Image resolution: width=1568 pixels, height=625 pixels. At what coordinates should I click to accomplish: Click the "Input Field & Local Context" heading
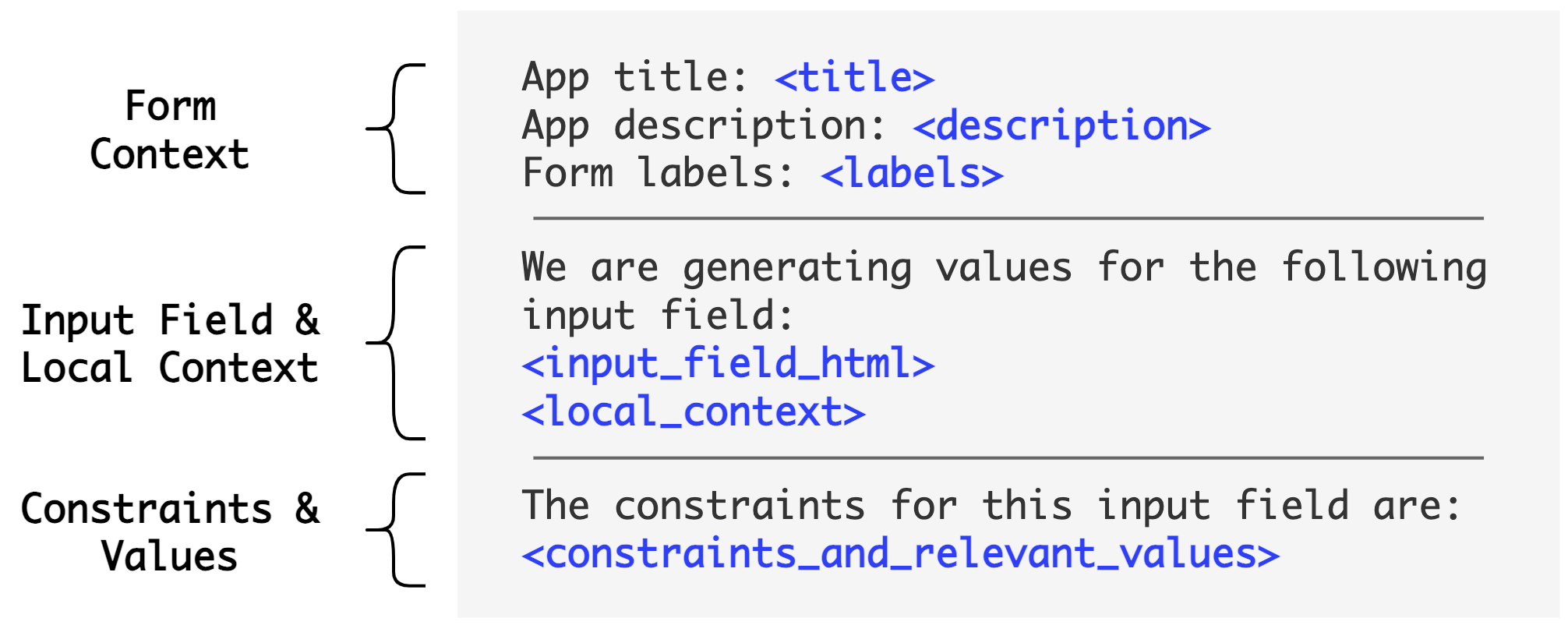click(170, 344)
